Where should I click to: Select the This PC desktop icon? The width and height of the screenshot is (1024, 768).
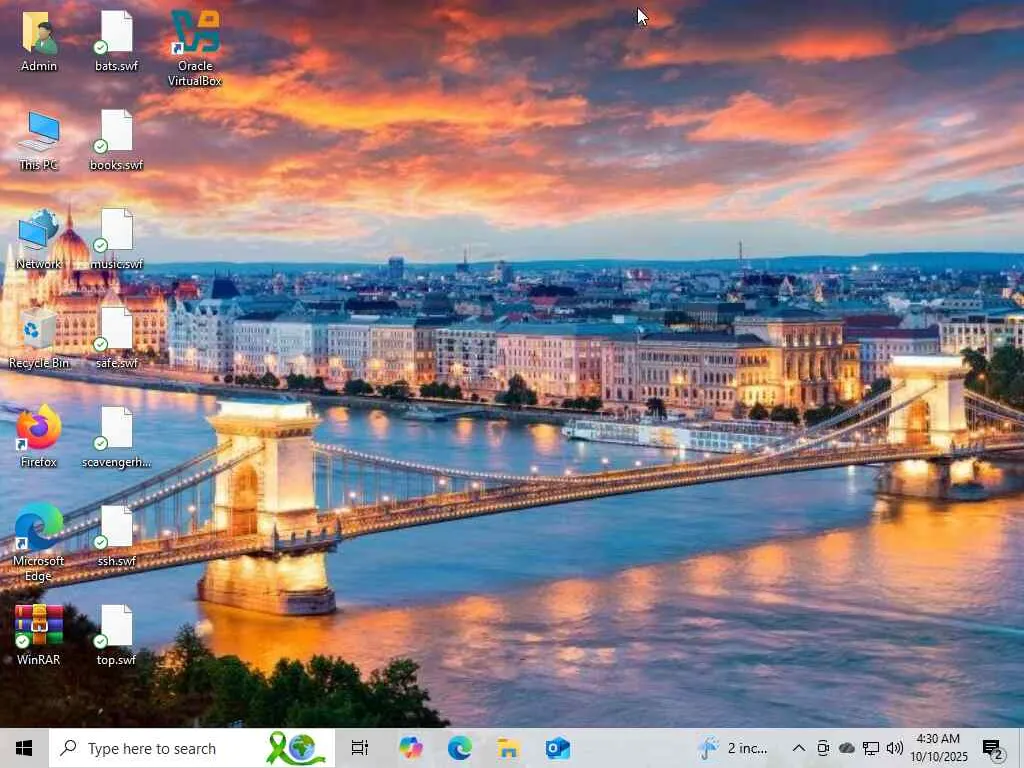pyautogui.click(x=39, y=140)
